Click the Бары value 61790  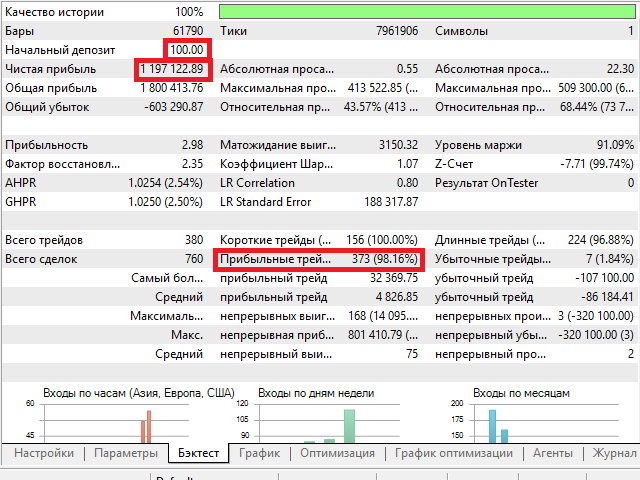(188, 31)
